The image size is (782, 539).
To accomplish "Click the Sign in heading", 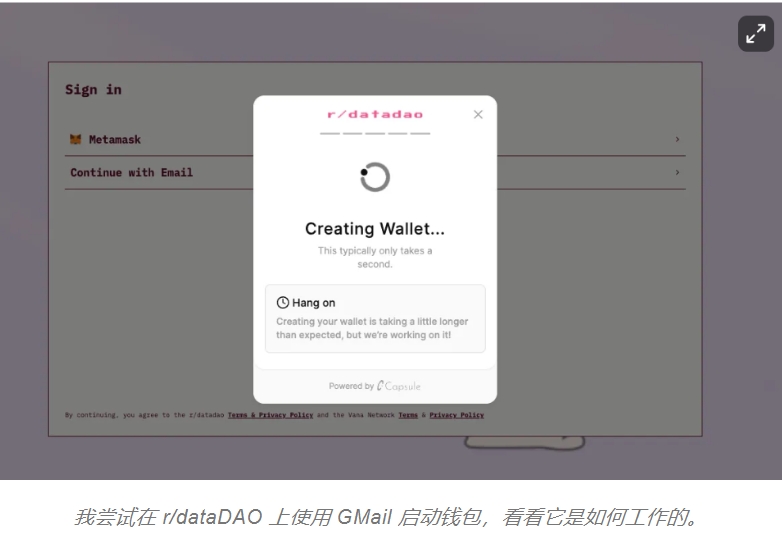I will (93, 90).
